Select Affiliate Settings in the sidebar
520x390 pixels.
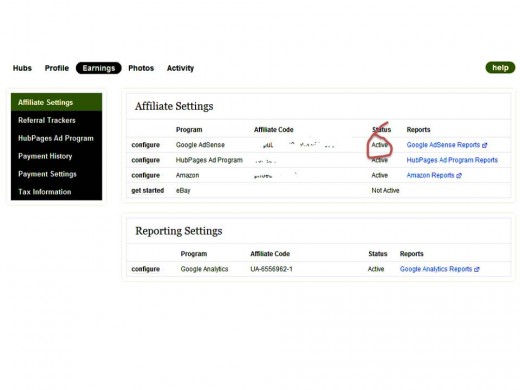tap(56, 102)
